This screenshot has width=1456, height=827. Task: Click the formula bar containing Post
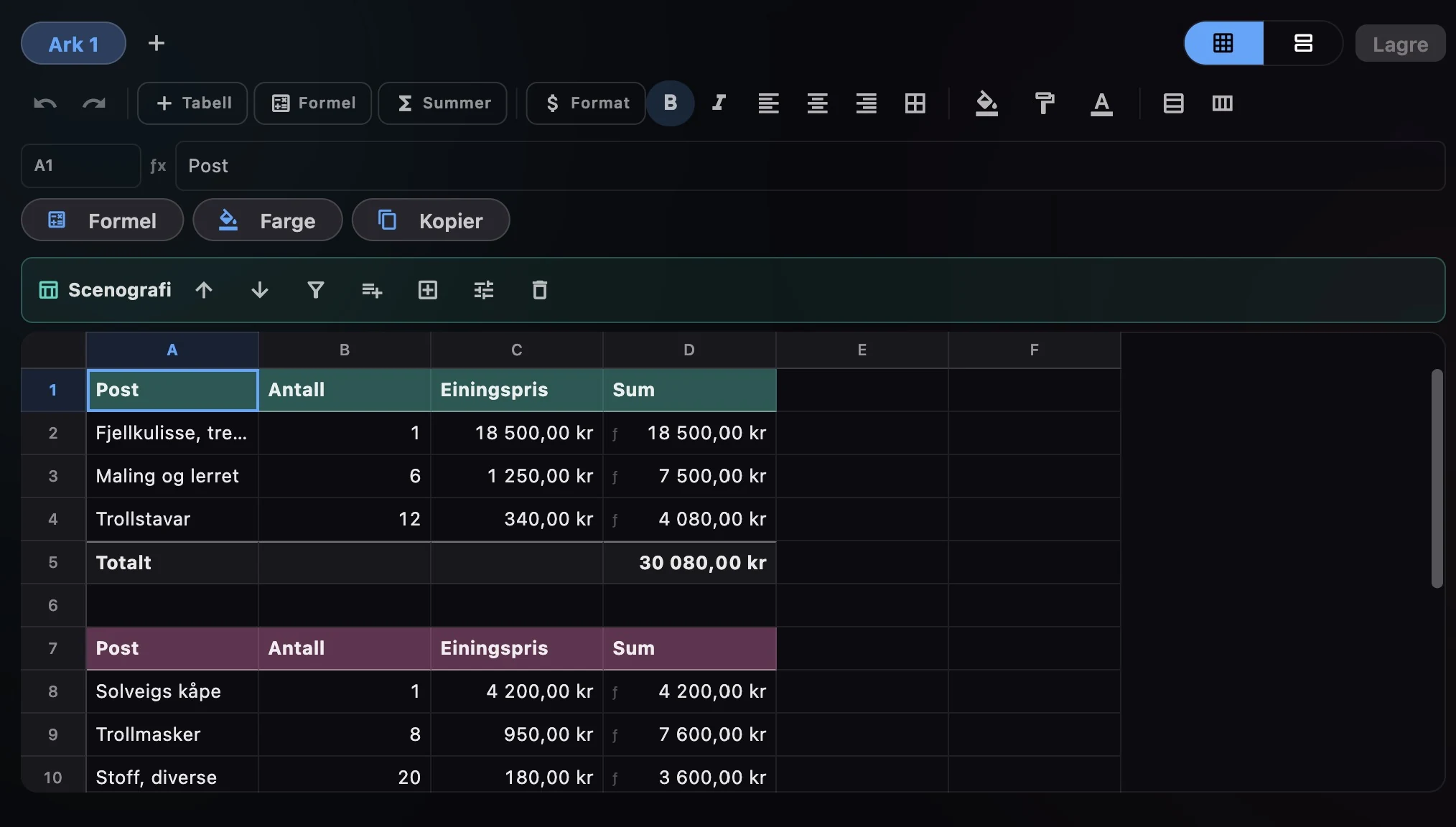click(810, 166)
